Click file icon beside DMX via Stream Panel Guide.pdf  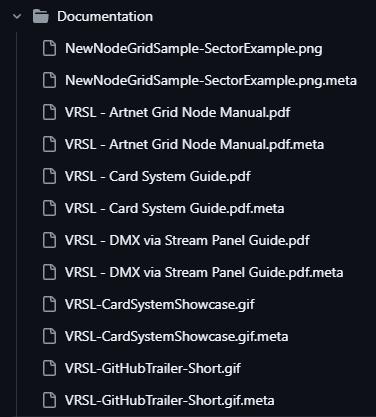(x=49, y=240)
